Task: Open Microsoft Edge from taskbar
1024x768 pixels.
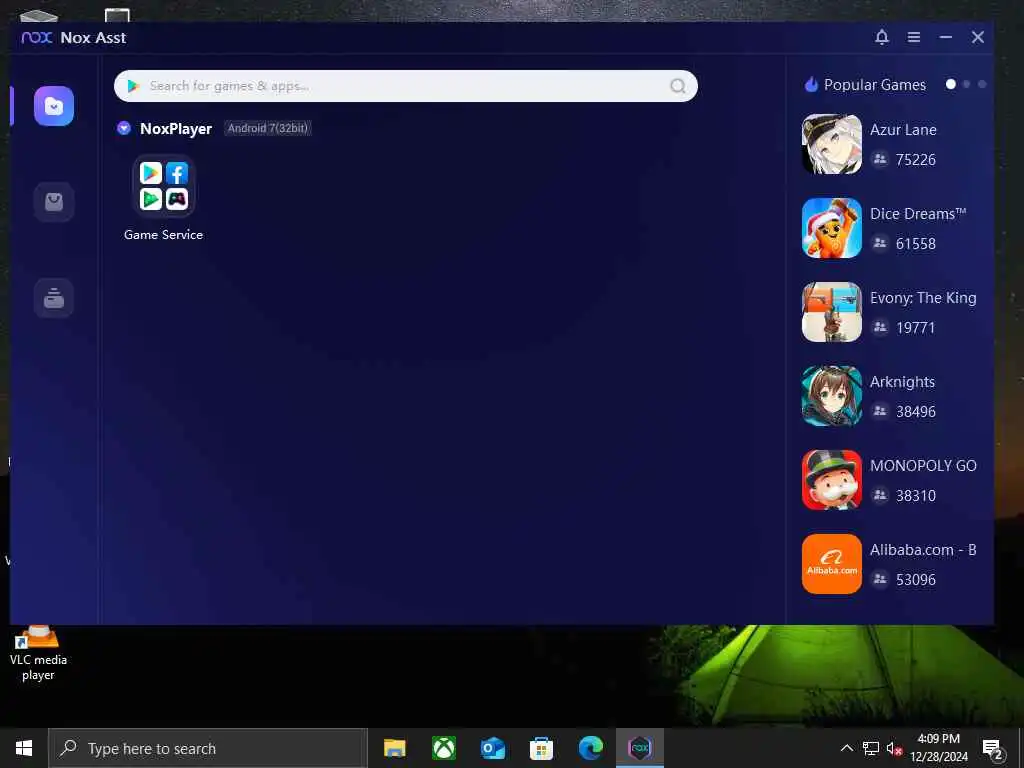Action: [x=590, y=748]
